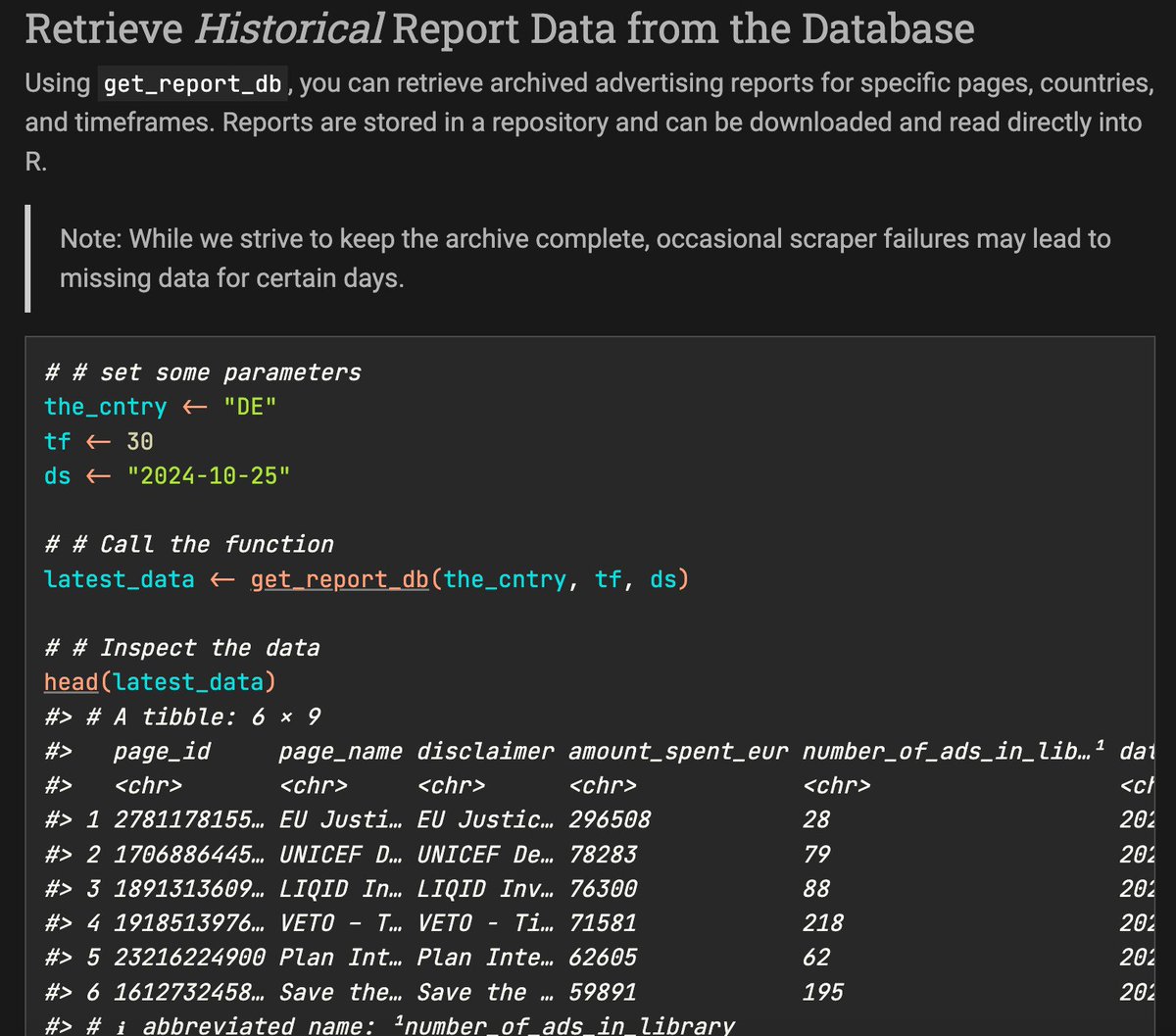The width and height of the screenshot is (1176, 1036).
Task: Click the 'disclaimer' column header
Action: (485, 751)
